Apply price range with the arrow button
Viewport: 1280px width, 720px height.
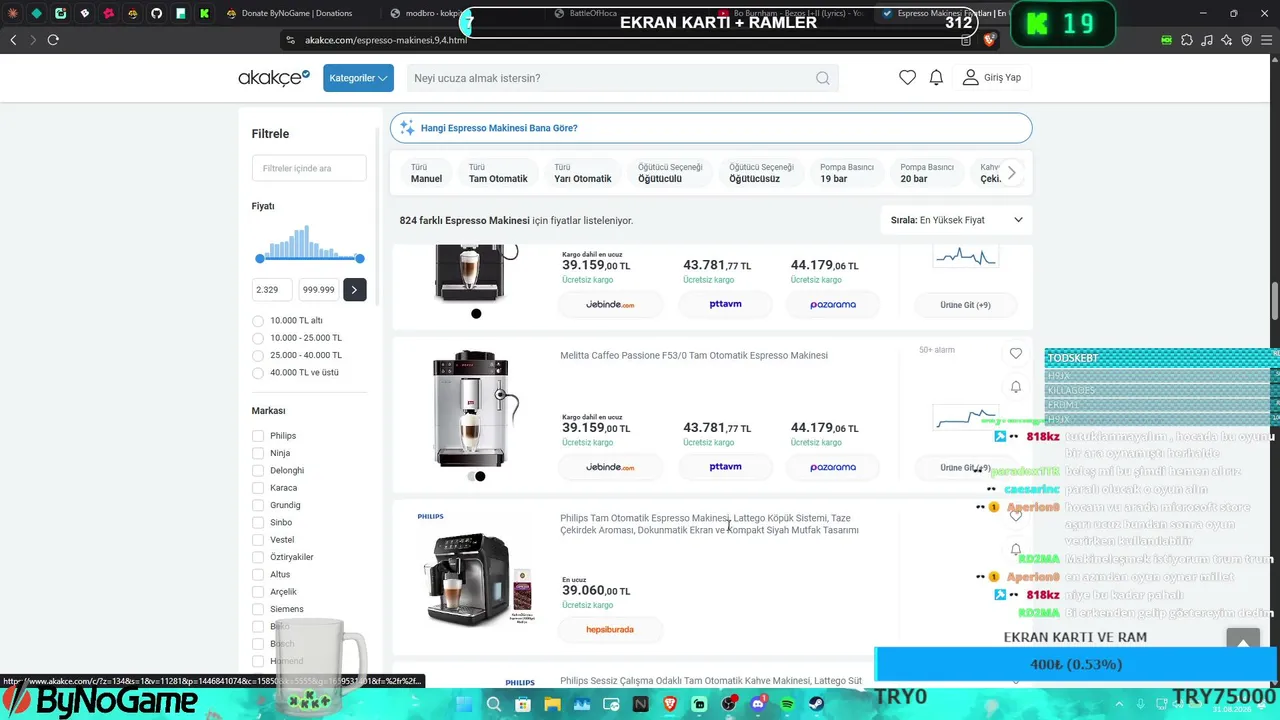[354, 290]
